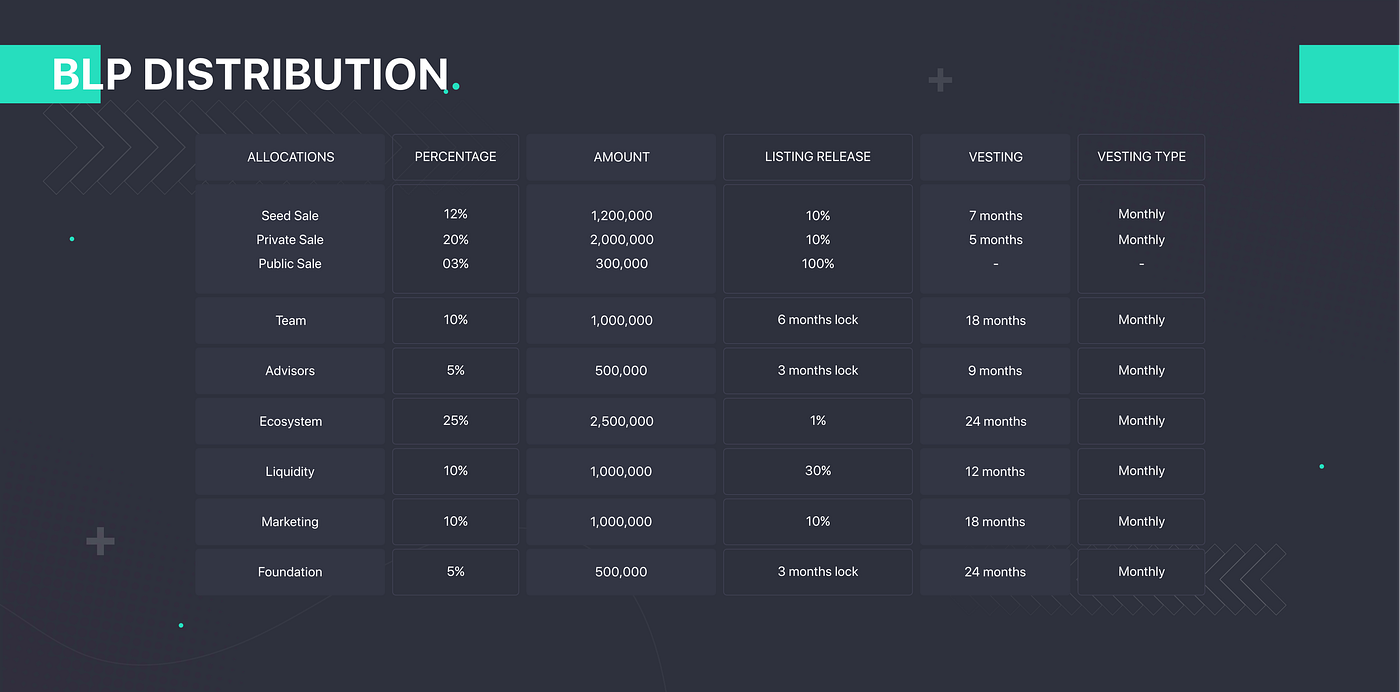Click the BLP DISTRIBUTION title
The width and height of the screenshot is (1400, 692).
pos(250,75)
